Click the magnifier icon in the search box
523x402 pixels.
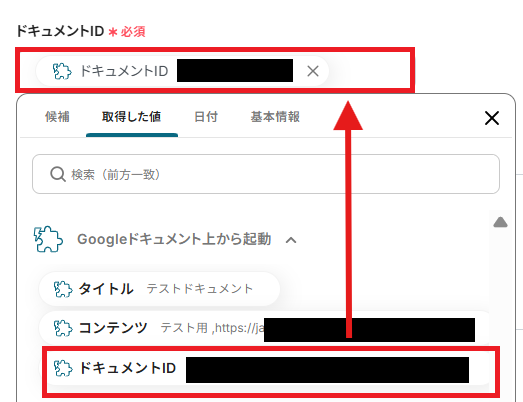coord(58,174)
